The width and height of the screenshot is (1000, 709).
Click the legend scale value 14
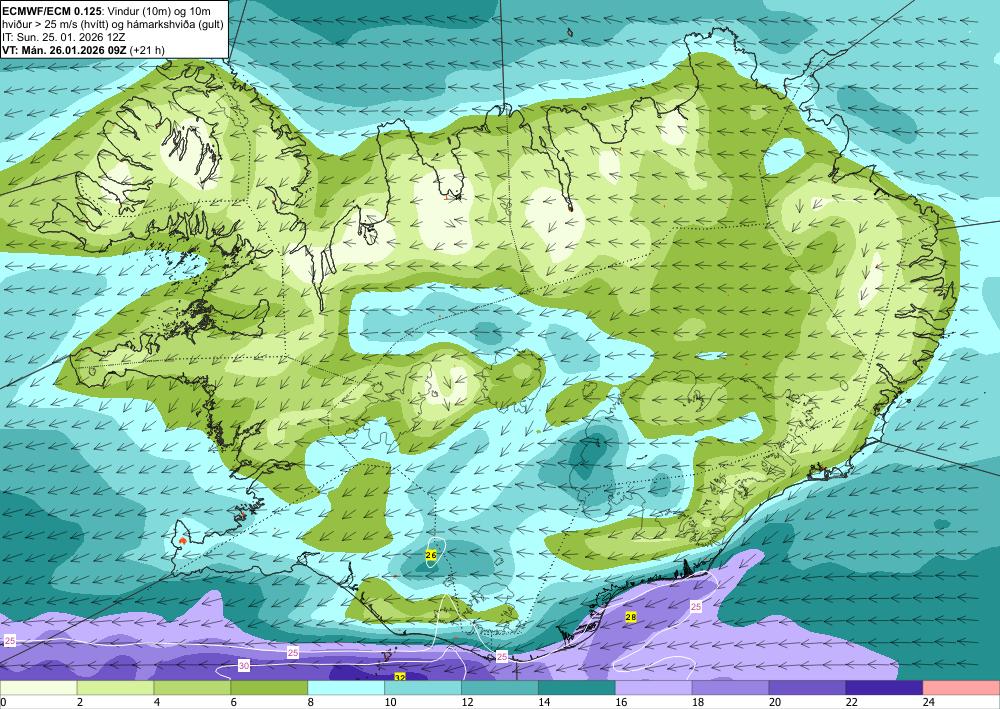click(x=544, y=702)
